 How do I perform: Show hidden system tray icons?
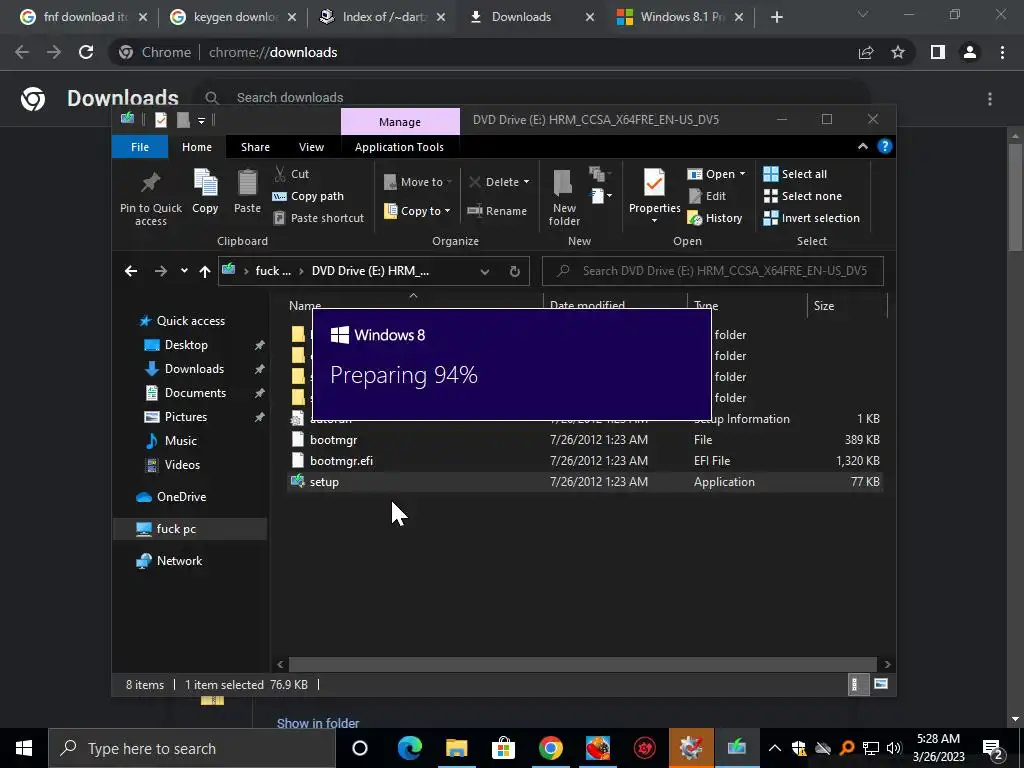click(x=775, y=748)
